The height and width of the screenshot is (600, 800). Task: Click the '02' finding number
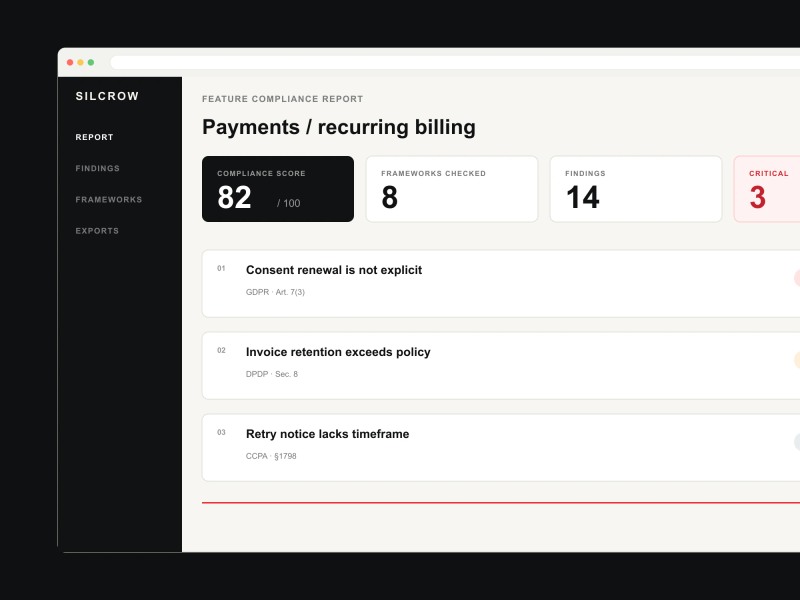[x=221, y=351]
